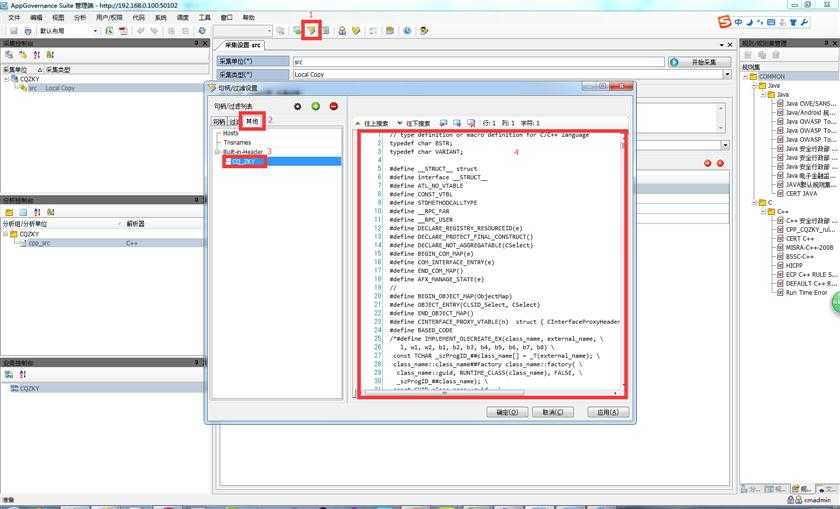The image size is (840, 509).
Task: Open the Local Copy collection type dropdown
Action: tap(727, 74)
